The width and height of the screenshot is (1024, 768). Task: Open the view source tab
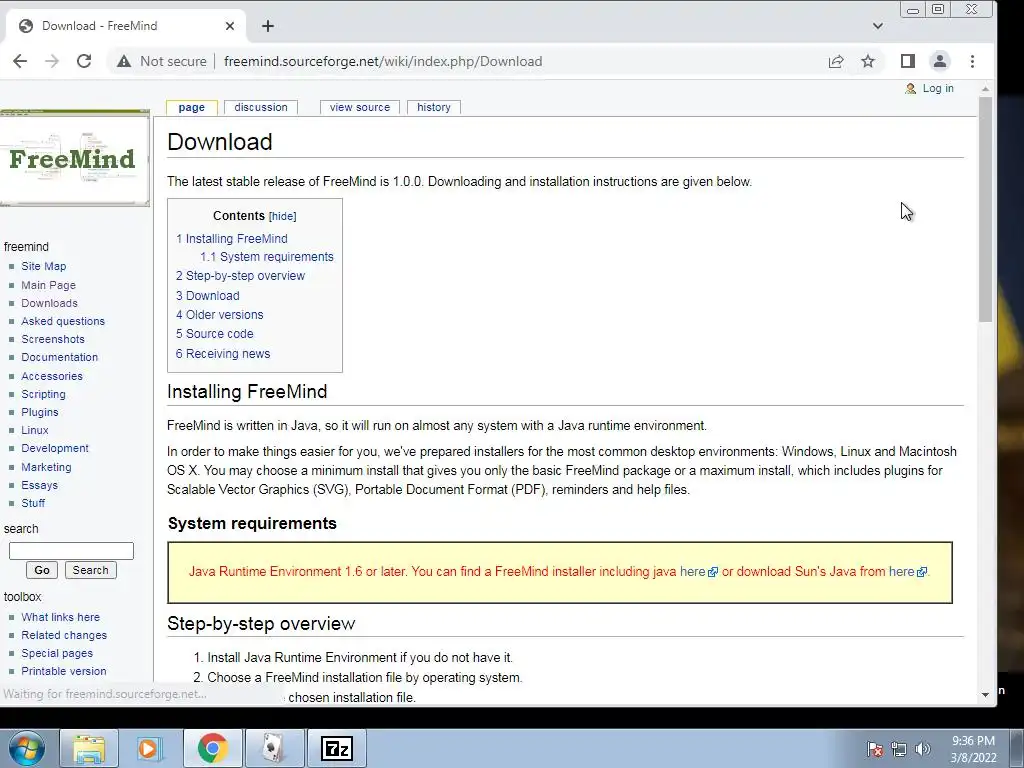click(360, 107)
